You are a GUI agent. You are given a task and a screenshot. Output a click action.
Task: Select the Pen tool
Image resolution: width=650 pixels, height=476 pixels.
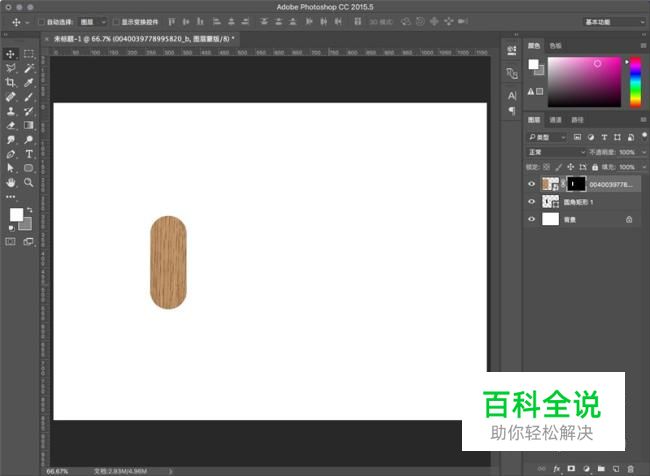coord(10,154)
